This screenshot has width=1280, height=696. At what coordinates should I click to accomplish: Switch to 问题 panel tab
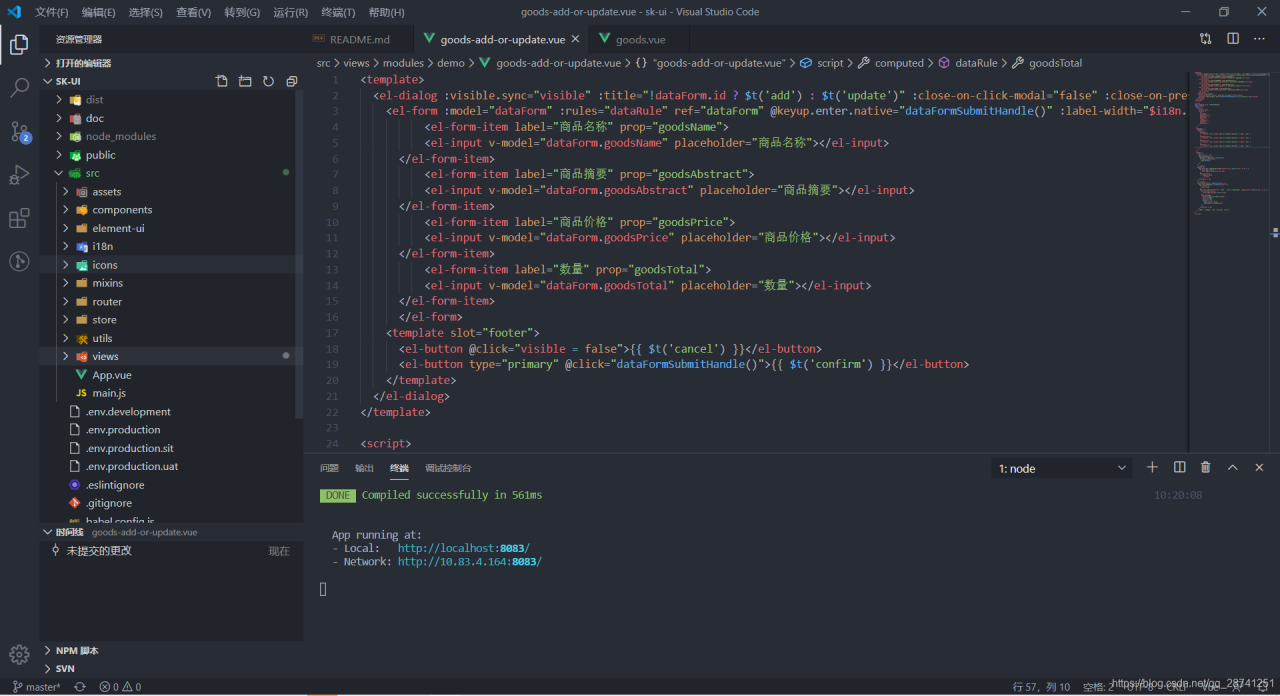[x=329, y=468]
